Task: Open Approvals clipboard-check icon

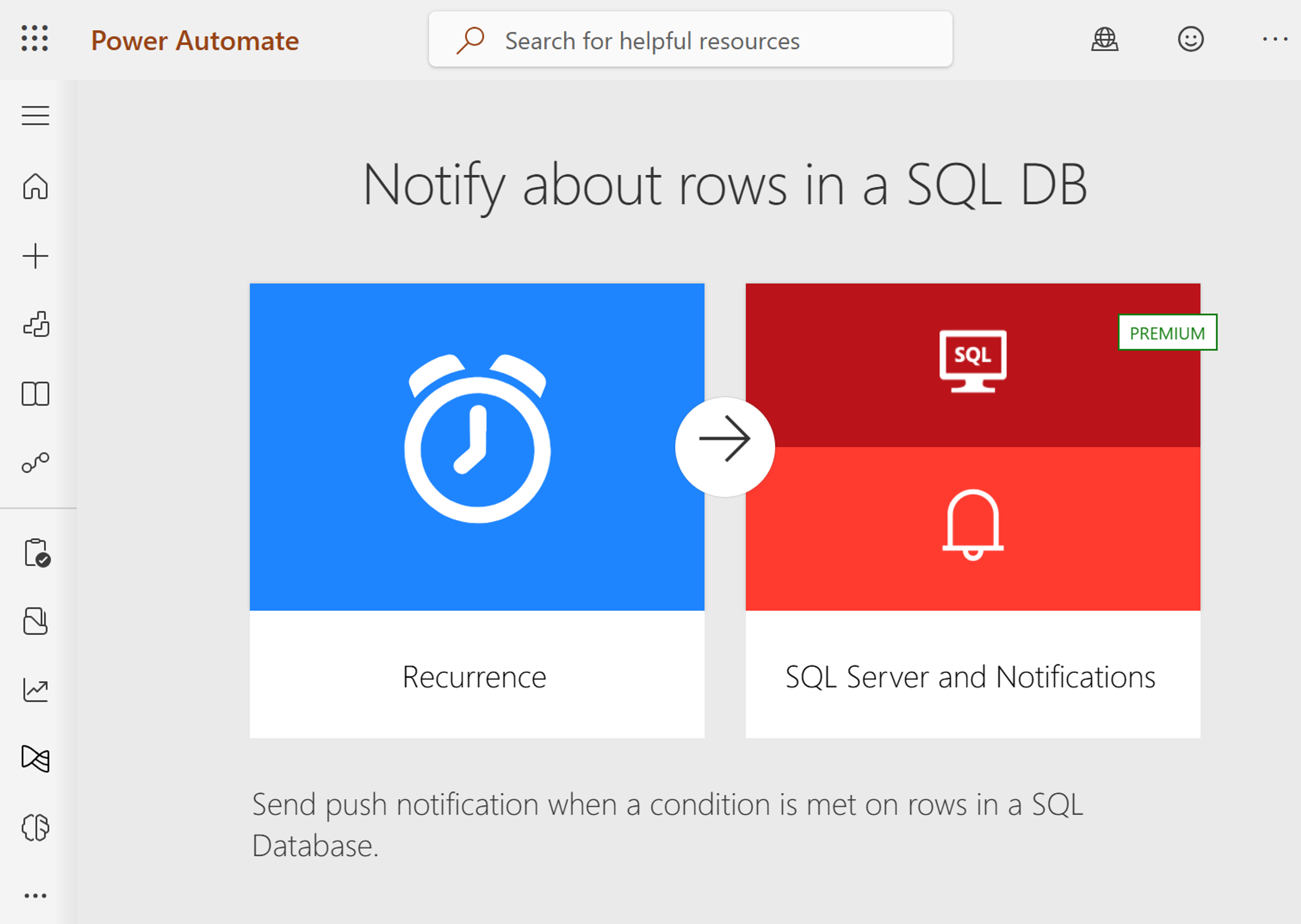Action: tap(37, 553)
